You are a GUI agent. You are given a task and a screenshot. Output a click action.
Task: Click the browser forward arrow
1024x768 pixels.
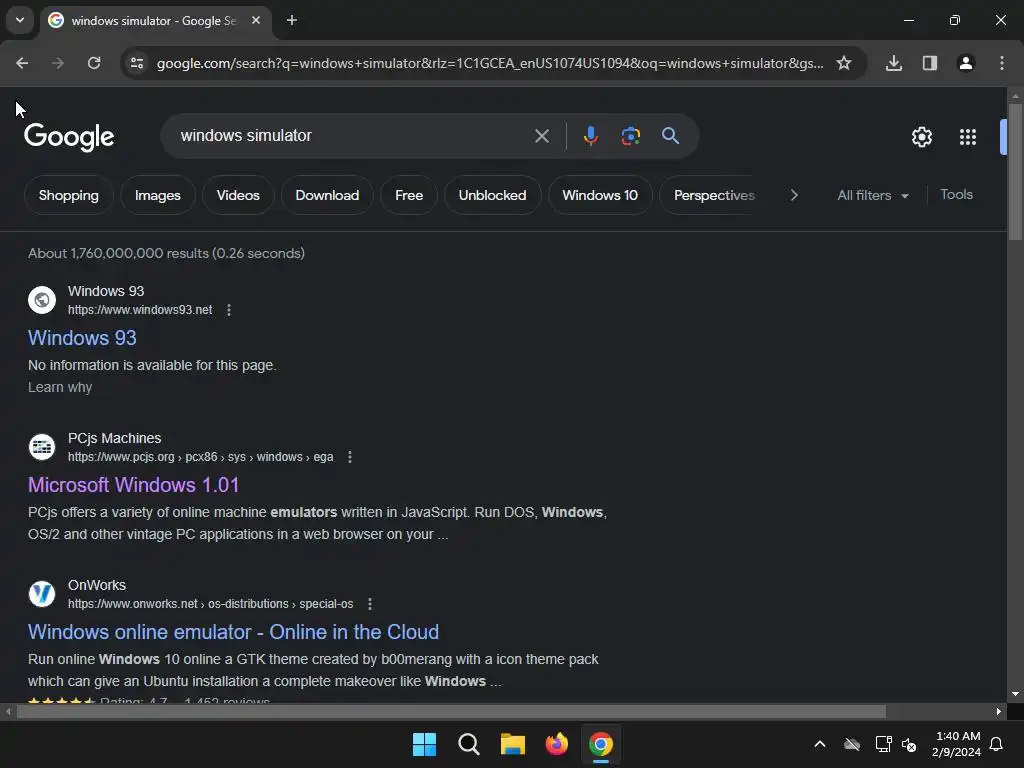pyautogui.click(x=58, y=63)
